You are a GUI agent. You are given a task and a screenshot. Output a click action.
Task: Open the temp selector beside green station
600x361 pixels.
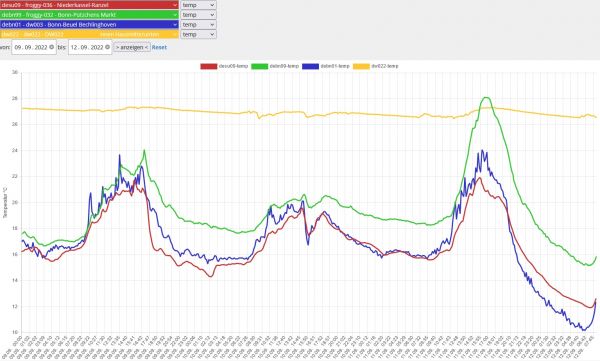pyautogui.click(x=198, y=15)
